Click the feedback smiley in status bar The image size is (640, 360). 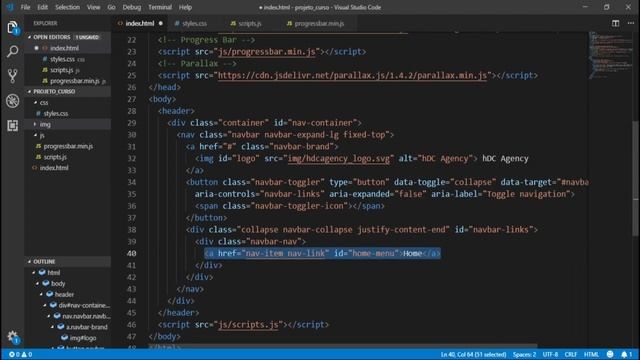pyautogui.click(x=610, y=354)
